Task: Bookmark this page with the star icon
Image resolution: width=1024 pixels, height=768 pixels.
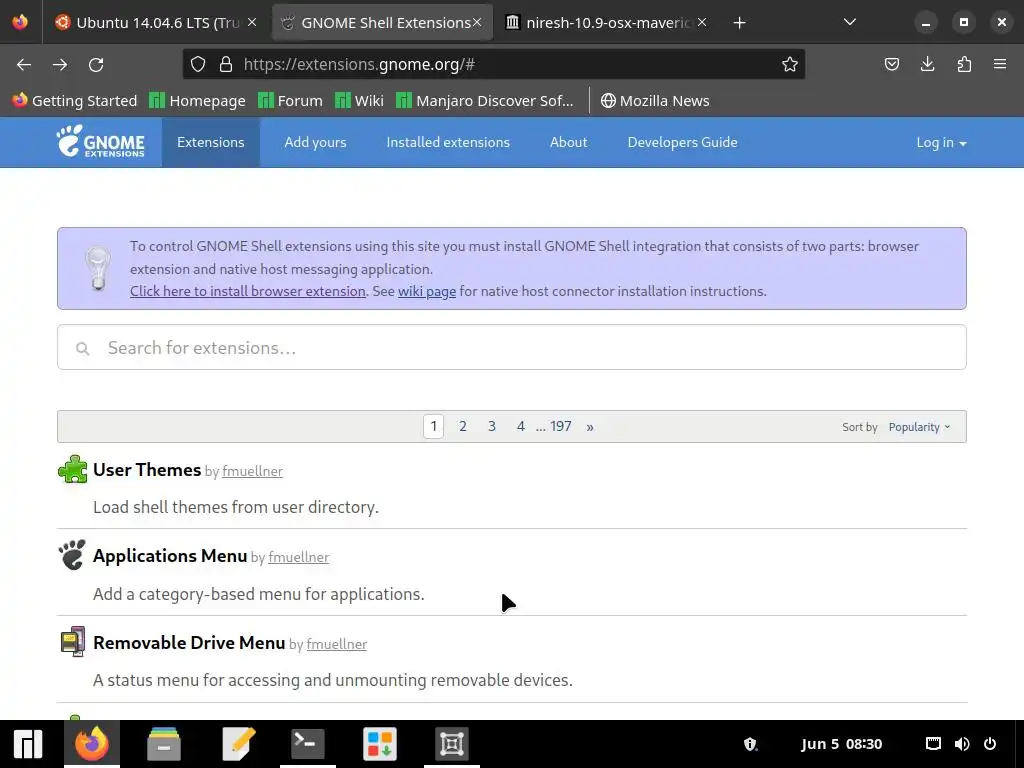Action: pyautogui.click(x=790, y=64)
